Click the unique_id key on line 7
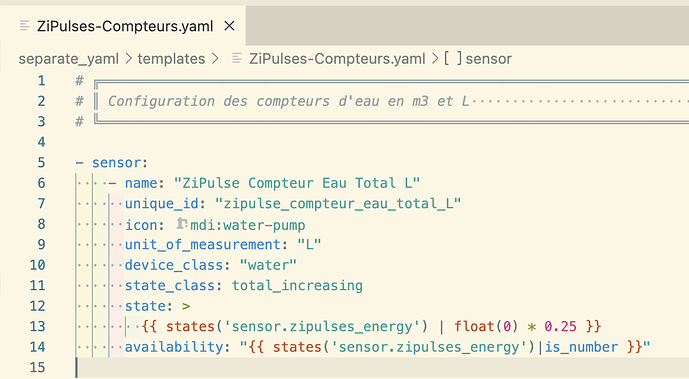 [162, 204]
